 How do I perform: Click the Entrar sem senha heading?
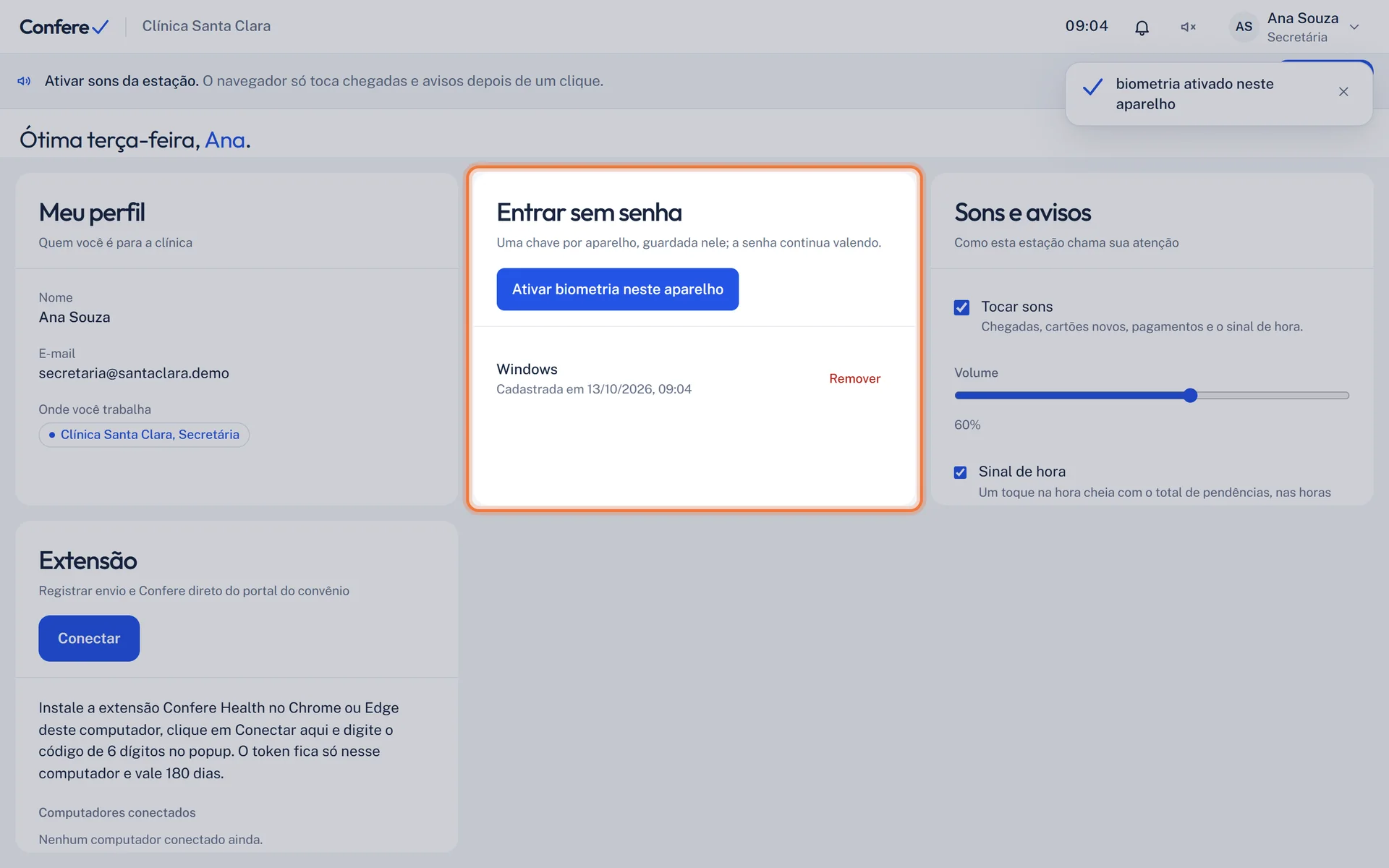589,213
